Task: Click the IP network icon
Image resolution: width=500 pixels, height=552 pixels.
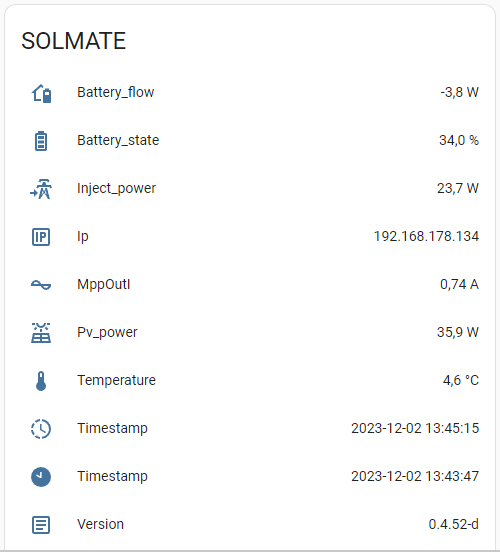Action: click(41, 237)
